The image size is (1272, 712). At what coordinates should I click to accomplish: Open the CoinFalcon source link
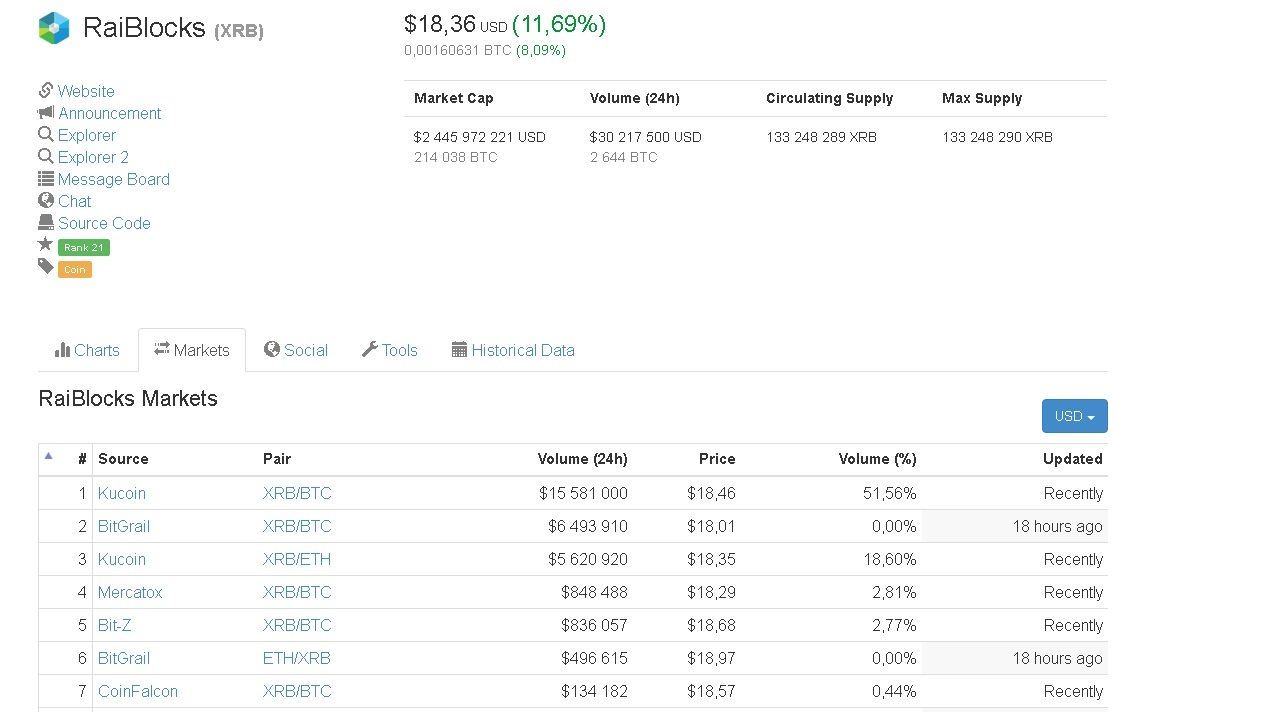pyautogui.click(x=138, y=691)
